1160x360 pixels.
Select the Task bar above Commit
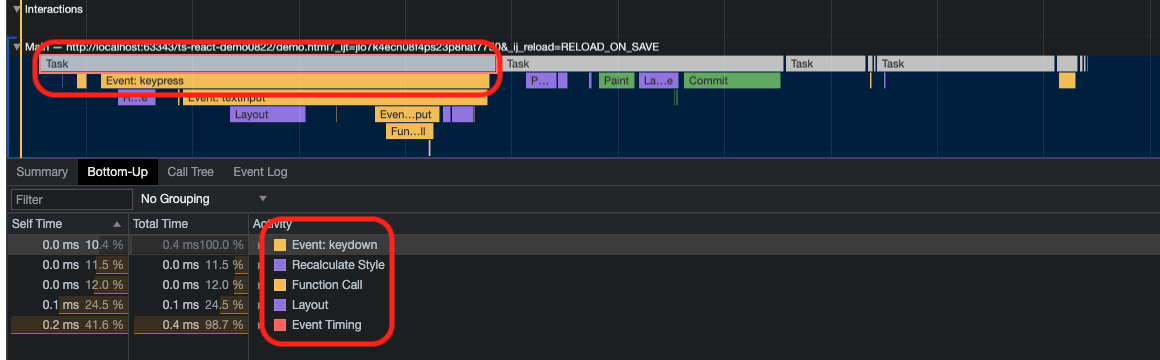pyautogui.click(x=642, y=64)
